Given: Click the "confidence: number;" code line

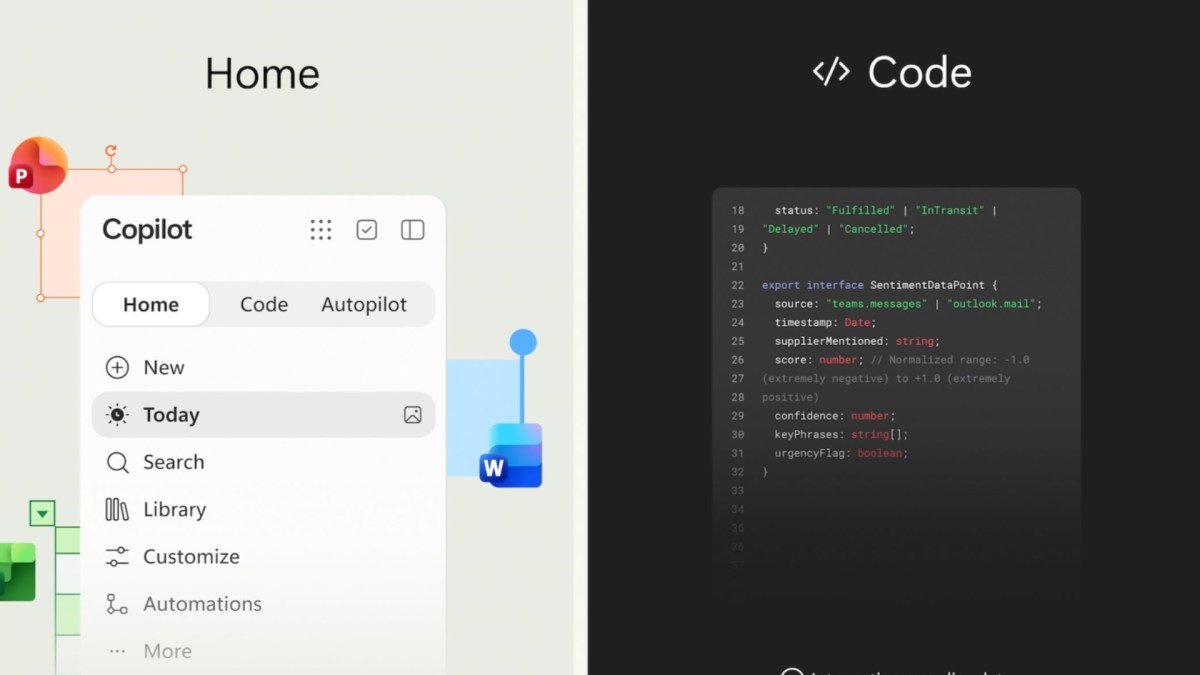Looking at the screenshot, I should click(835, 416).
